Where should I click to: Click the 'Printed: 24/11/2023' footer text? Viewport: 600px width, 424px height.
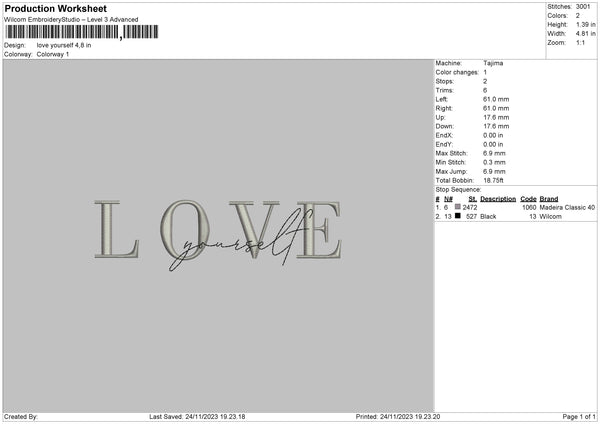pyautogui.click(x=398, y=417)
